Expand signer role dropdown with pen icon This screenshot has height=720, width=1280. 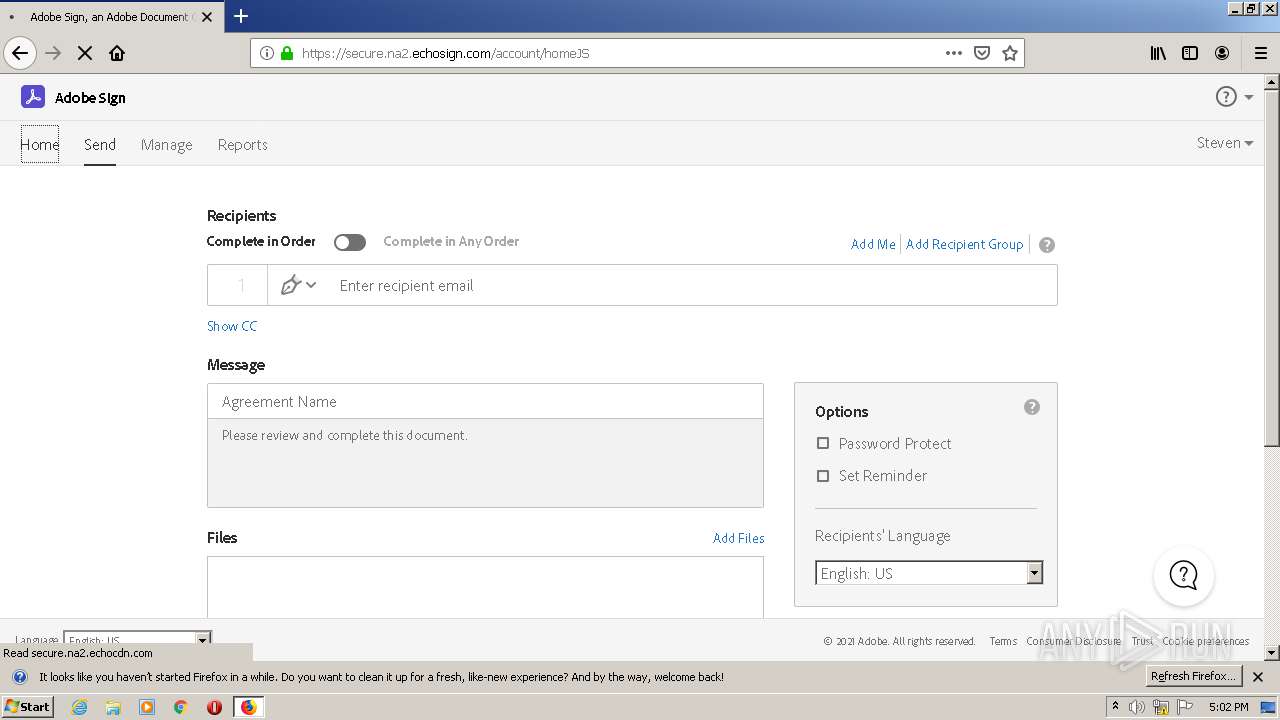298,285
